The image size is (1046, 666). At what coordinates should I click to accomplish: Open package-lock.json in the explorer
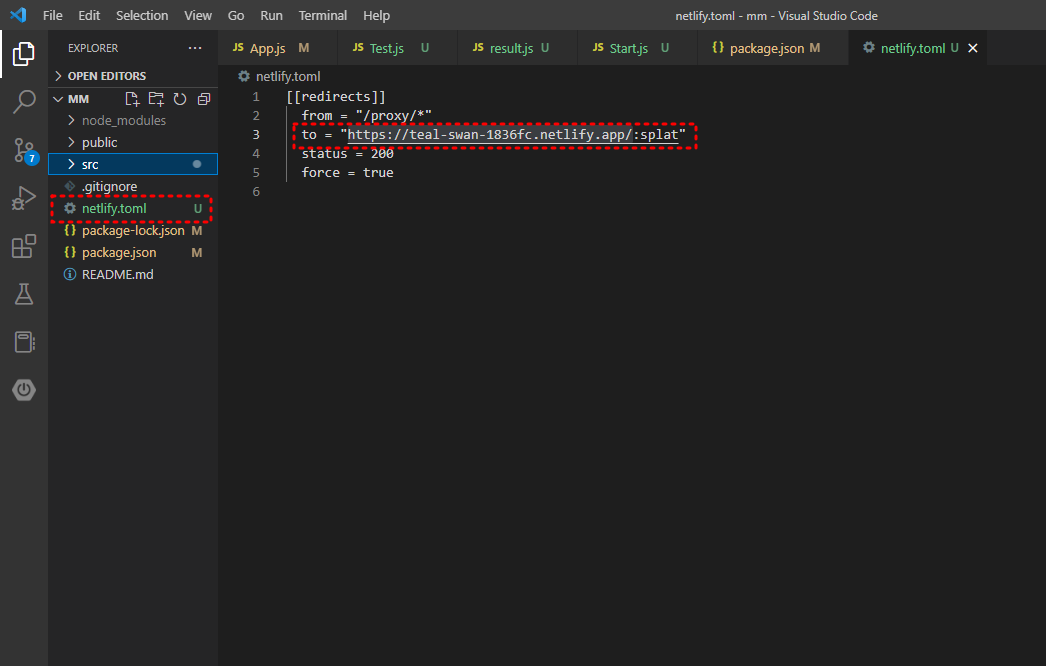click(x=133, y=230)
